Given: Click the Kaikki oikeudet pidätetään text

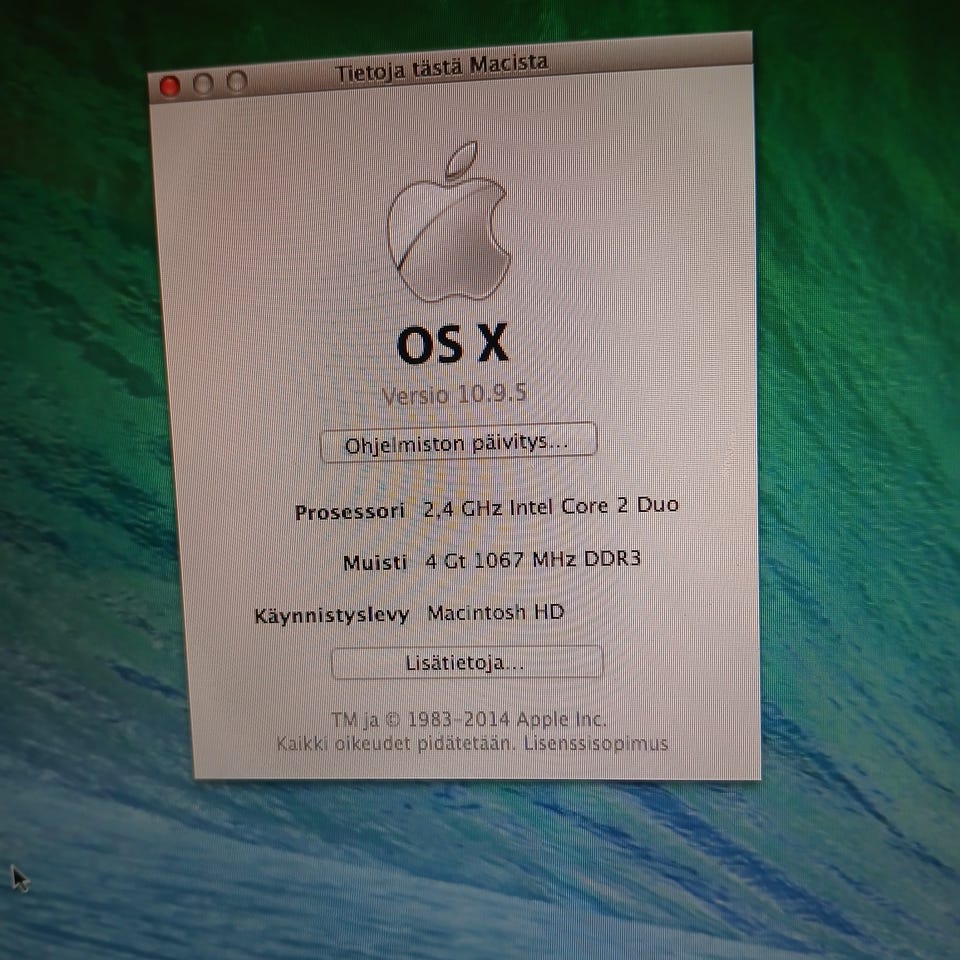Looking at the screenshot, I should click(x=396, y=743).
